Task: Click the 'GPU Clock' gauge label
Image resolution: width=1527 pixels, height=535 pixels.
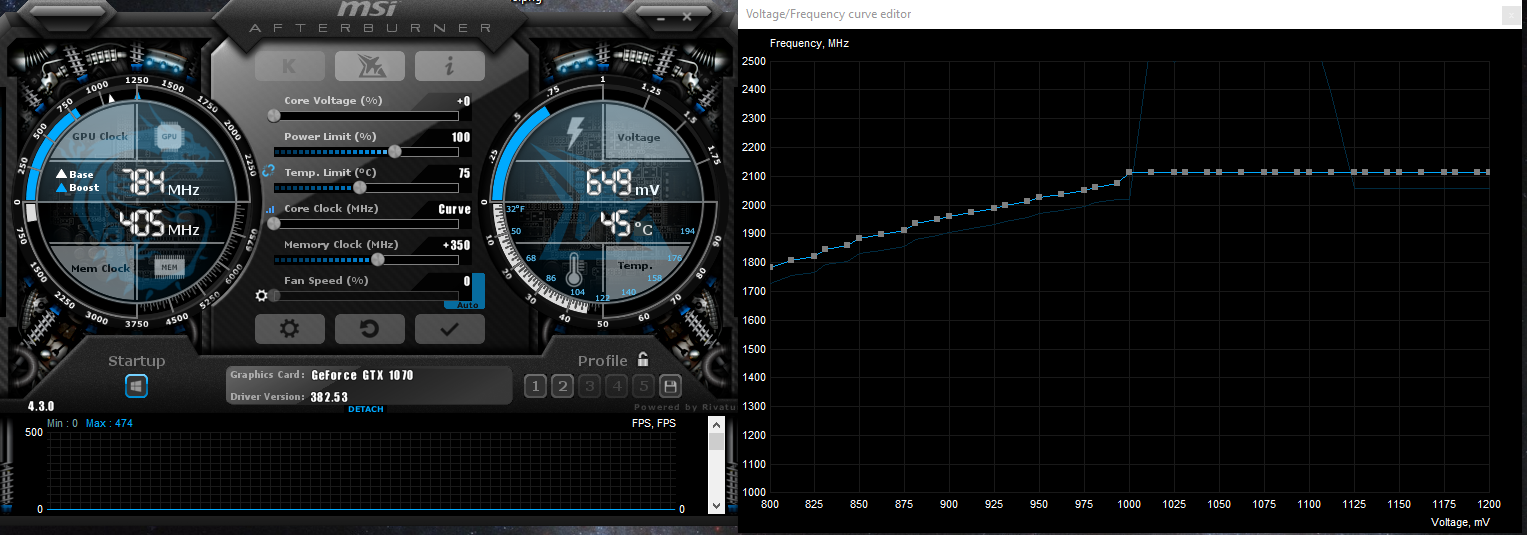Action: (x=100, y=136)
